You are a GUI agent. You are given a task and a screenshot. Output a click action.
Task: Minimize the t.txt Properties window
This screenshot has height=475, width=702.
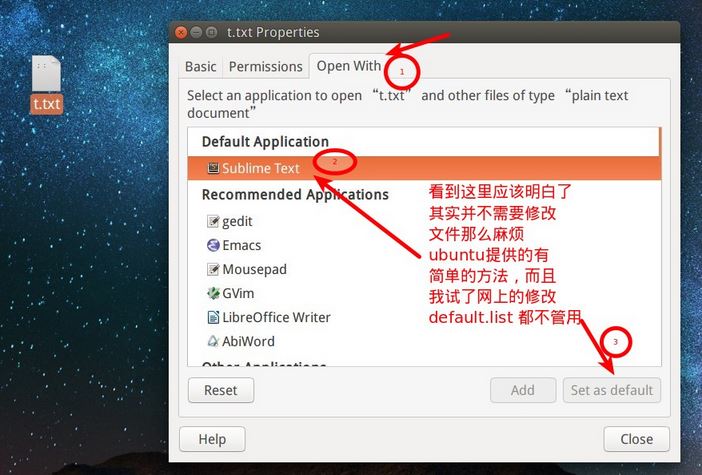pos(196,33)
